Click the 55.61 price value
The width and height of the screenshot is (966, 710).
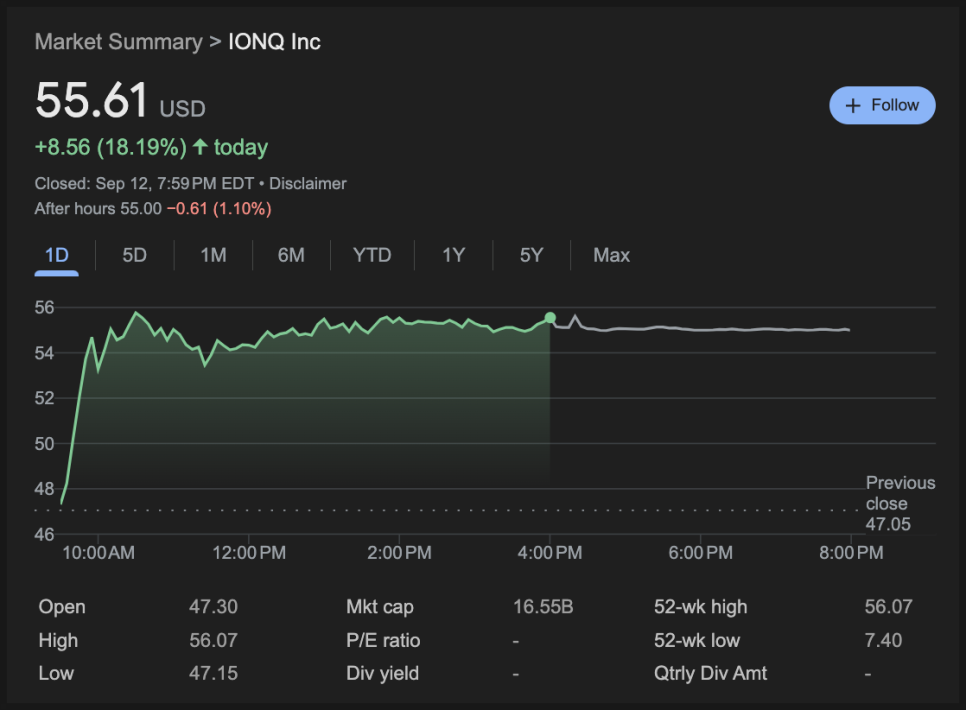point(91,100)
